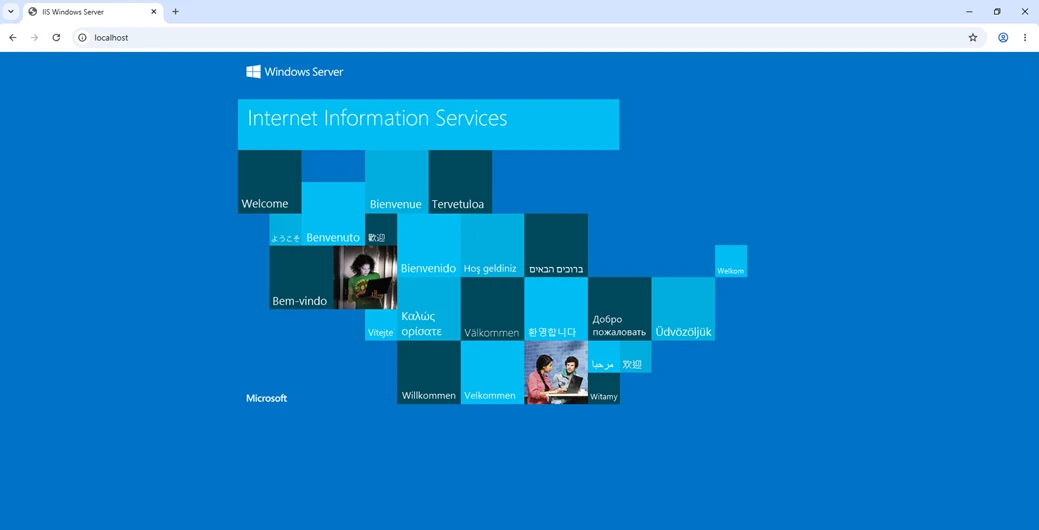This screenshot has width=1039, height=530.
Task: Click the Welcome tile
Action: point(270,182)
